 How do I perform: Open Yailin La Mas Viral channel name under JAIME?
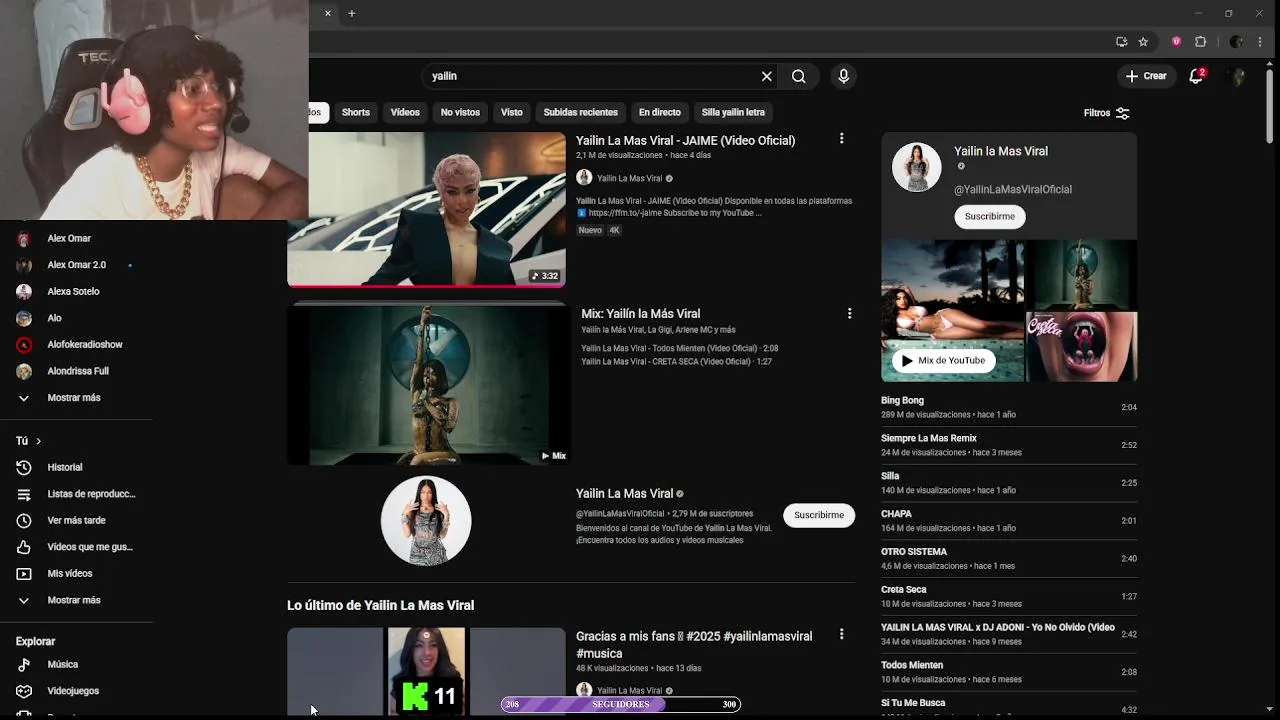[629, 178]
